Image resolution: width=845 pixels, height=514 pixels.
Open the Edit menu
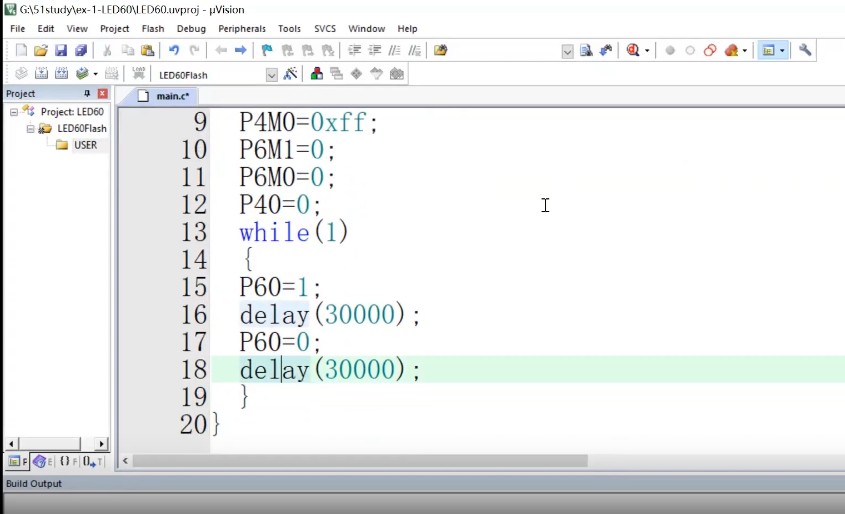point(45,29)
